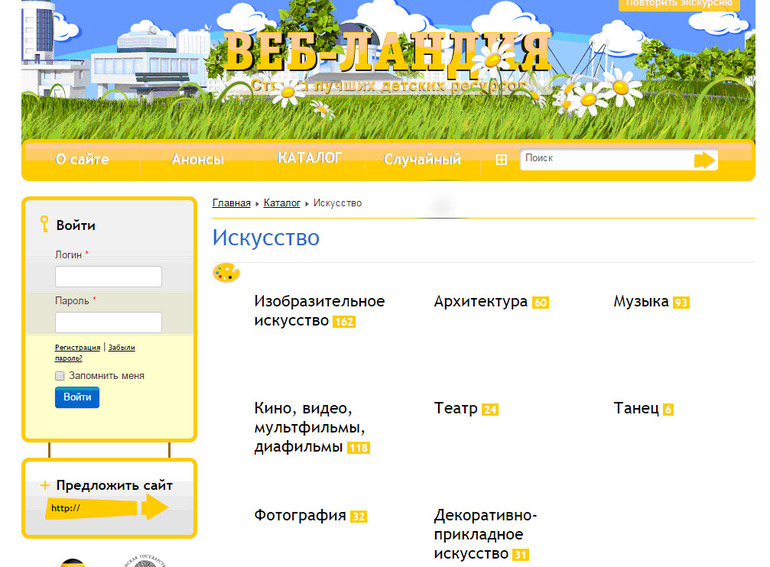Click the Логин input field

tap(108, 277)
